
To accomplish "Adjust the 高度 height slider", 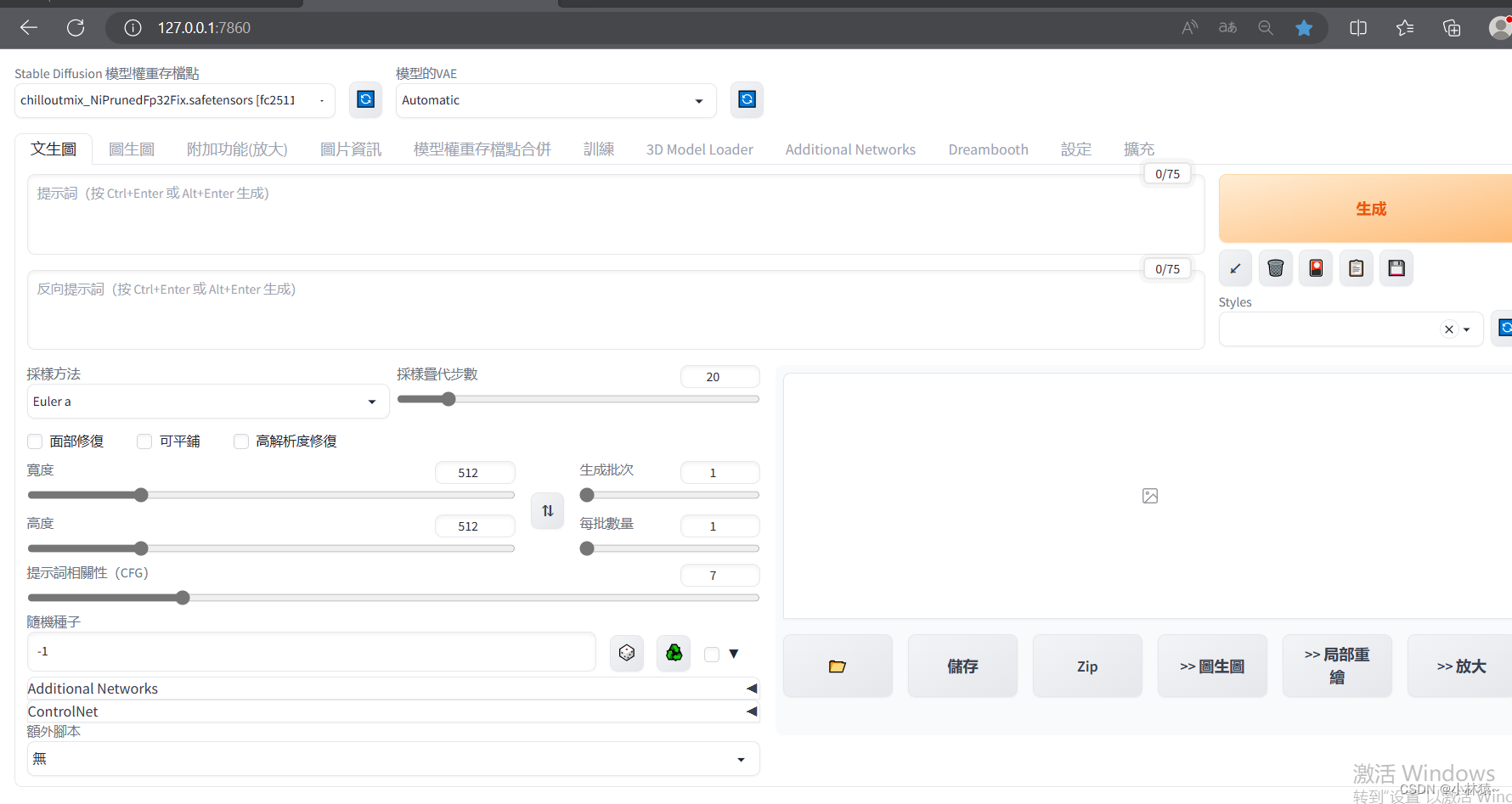I will tap(271, 548).
